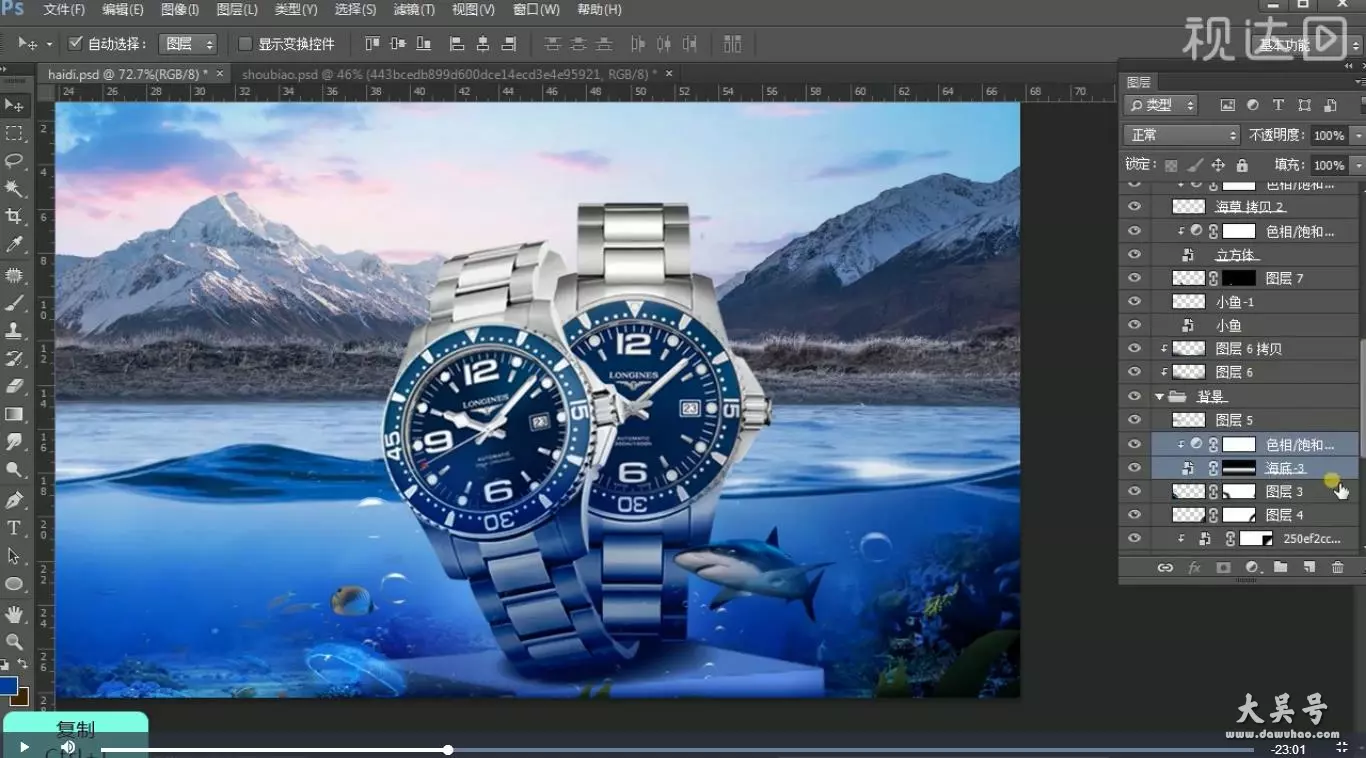Click the lock position icon
The width and height of the screenshot is (1366, 758).
[1218, 165]
